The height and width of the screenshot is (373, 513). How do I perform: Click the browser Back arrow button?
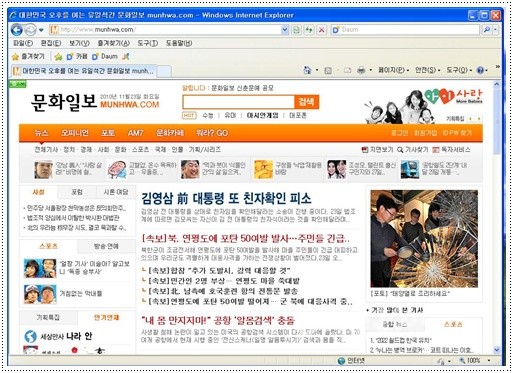pos(16,30)
